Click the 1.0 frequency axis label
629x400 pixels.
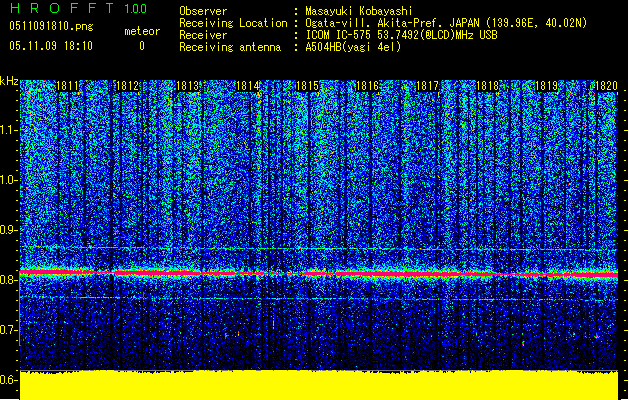(8, 180)
